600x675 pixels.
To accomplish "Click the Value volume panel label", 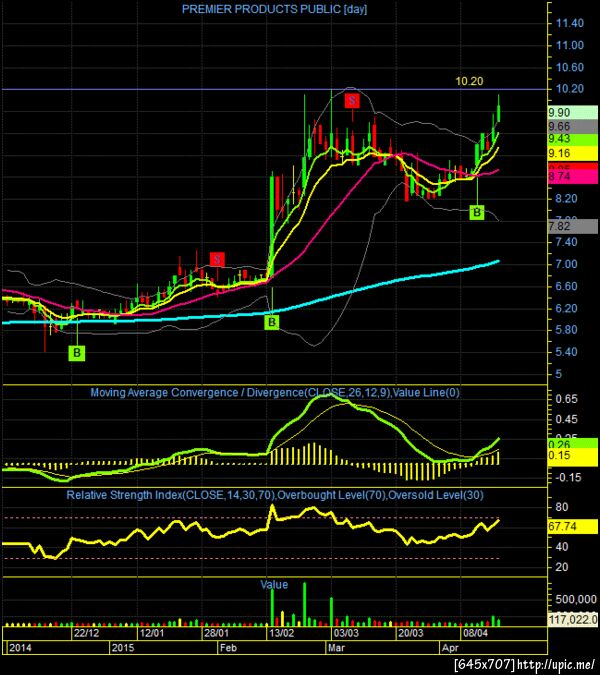I will 274,585.
